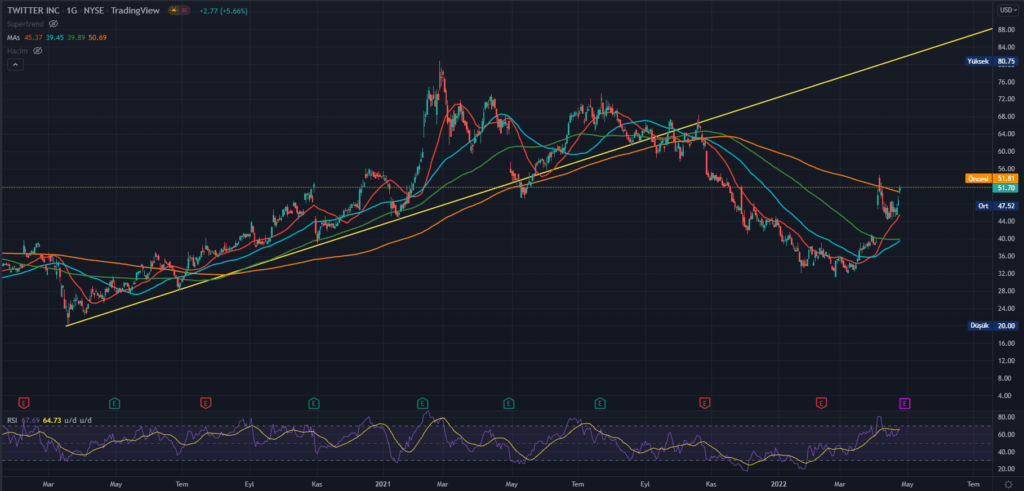Click the blue MA value 39.45

[55, 37]
